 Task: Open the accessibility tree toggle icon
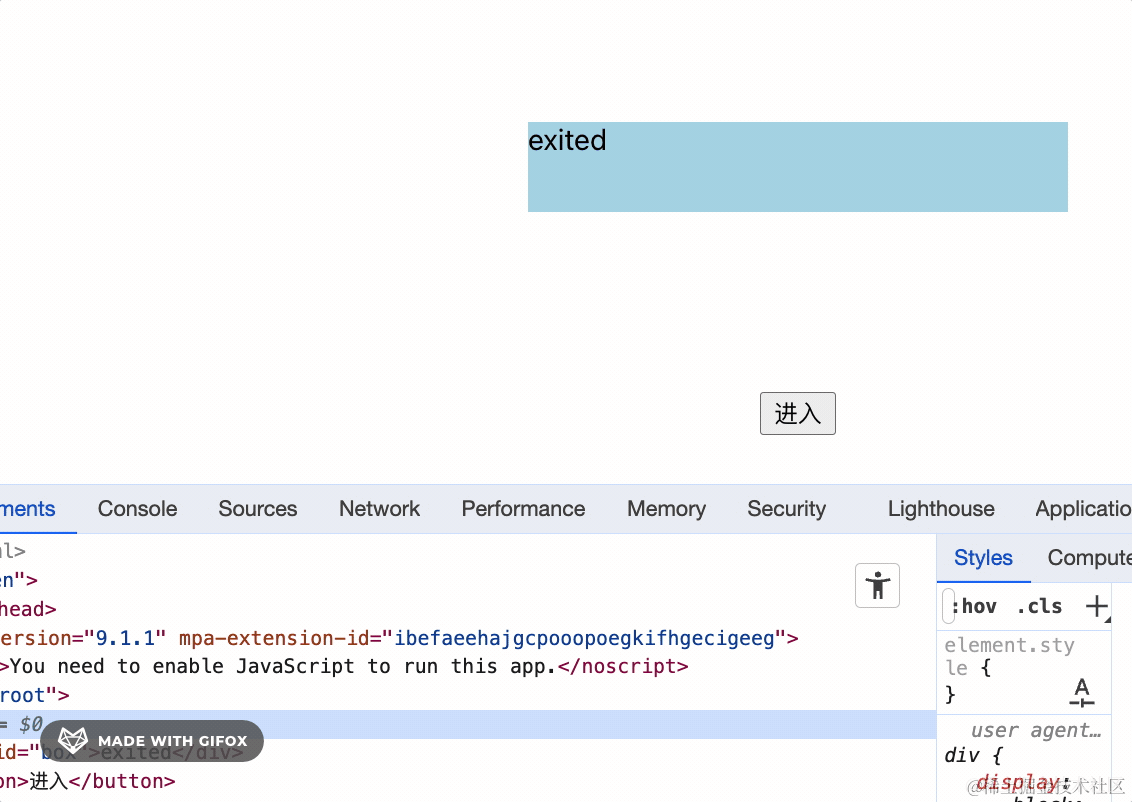(x=877, y=585)
